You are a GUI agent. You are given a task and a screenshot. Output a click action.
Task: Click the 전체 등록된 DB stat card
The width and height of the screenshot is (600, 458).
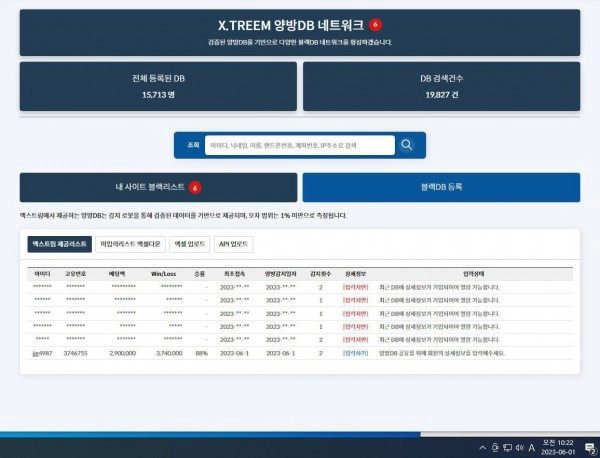pyautogui.click(x=158, y=86)
